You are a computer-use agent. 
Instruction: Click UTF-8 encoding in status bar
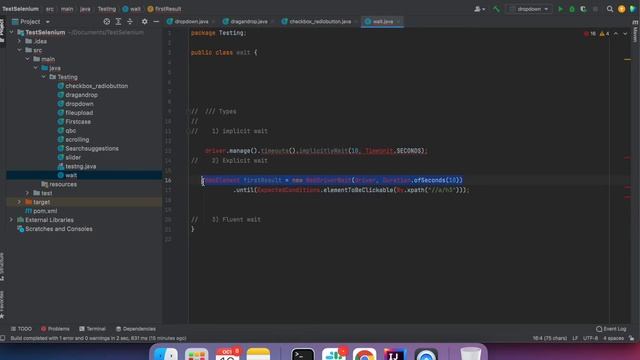click(590, 338)
